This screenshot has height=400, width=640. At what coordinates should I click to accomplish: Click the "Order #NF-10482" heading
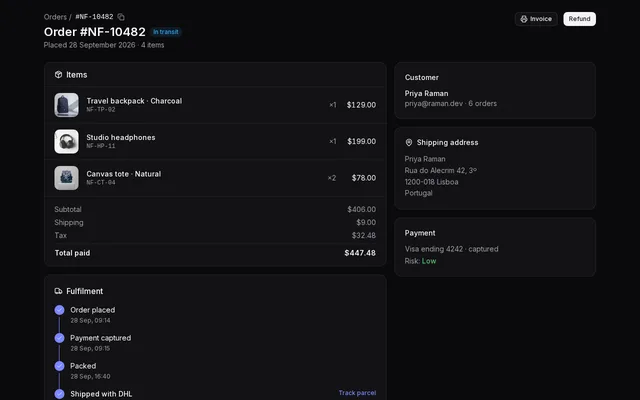(x=95, y=32)
